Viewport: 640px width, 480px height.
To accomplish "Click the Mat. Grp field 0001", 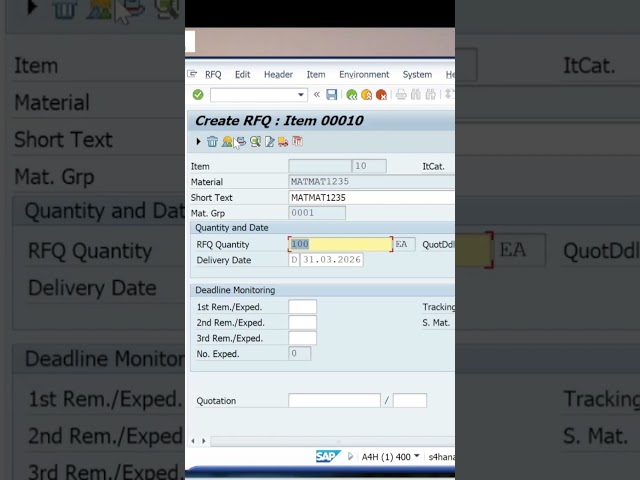I will 317,213.
